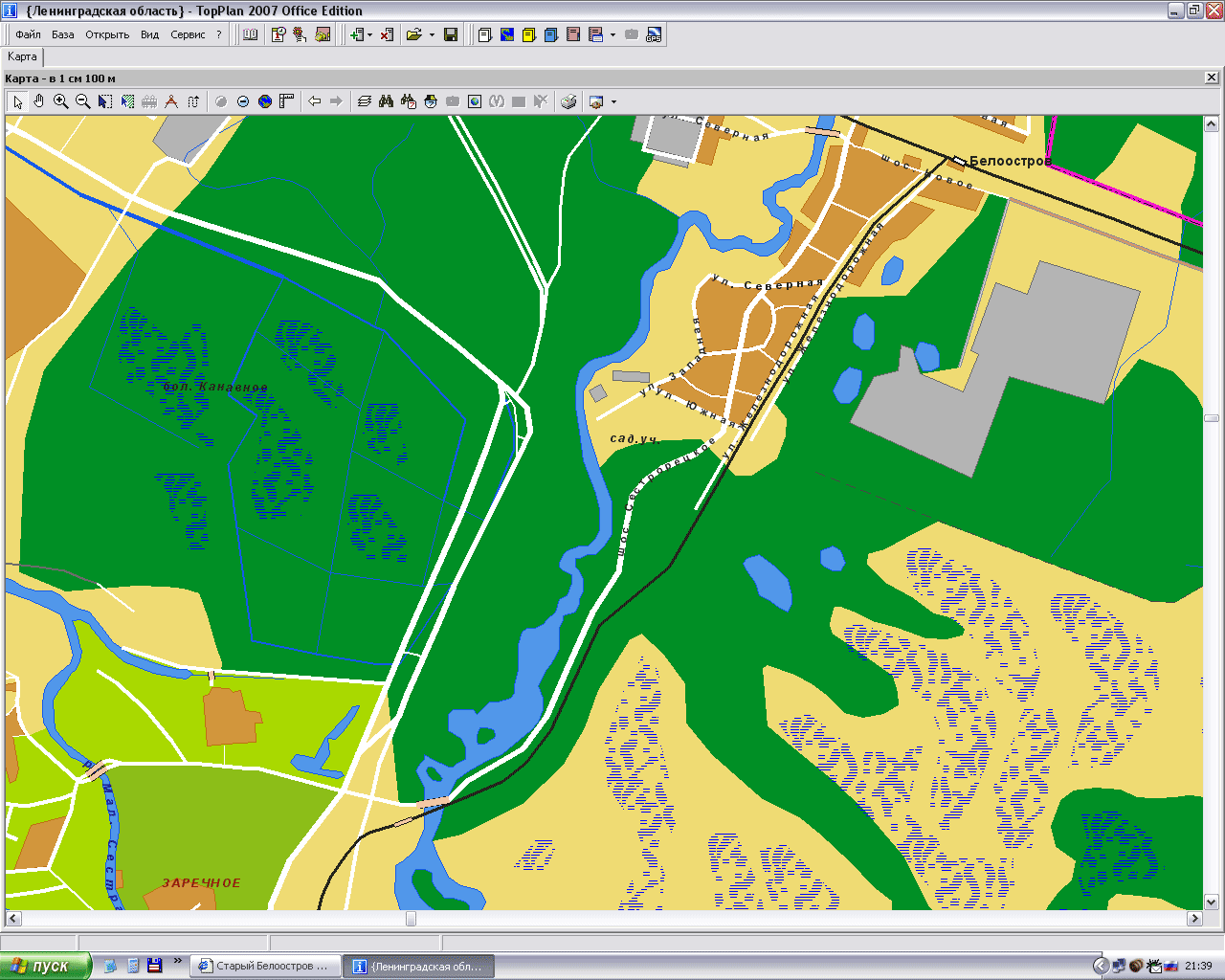
Task: Expand the green plus add dropdown arrow
Action: click(x=369, y=35)
